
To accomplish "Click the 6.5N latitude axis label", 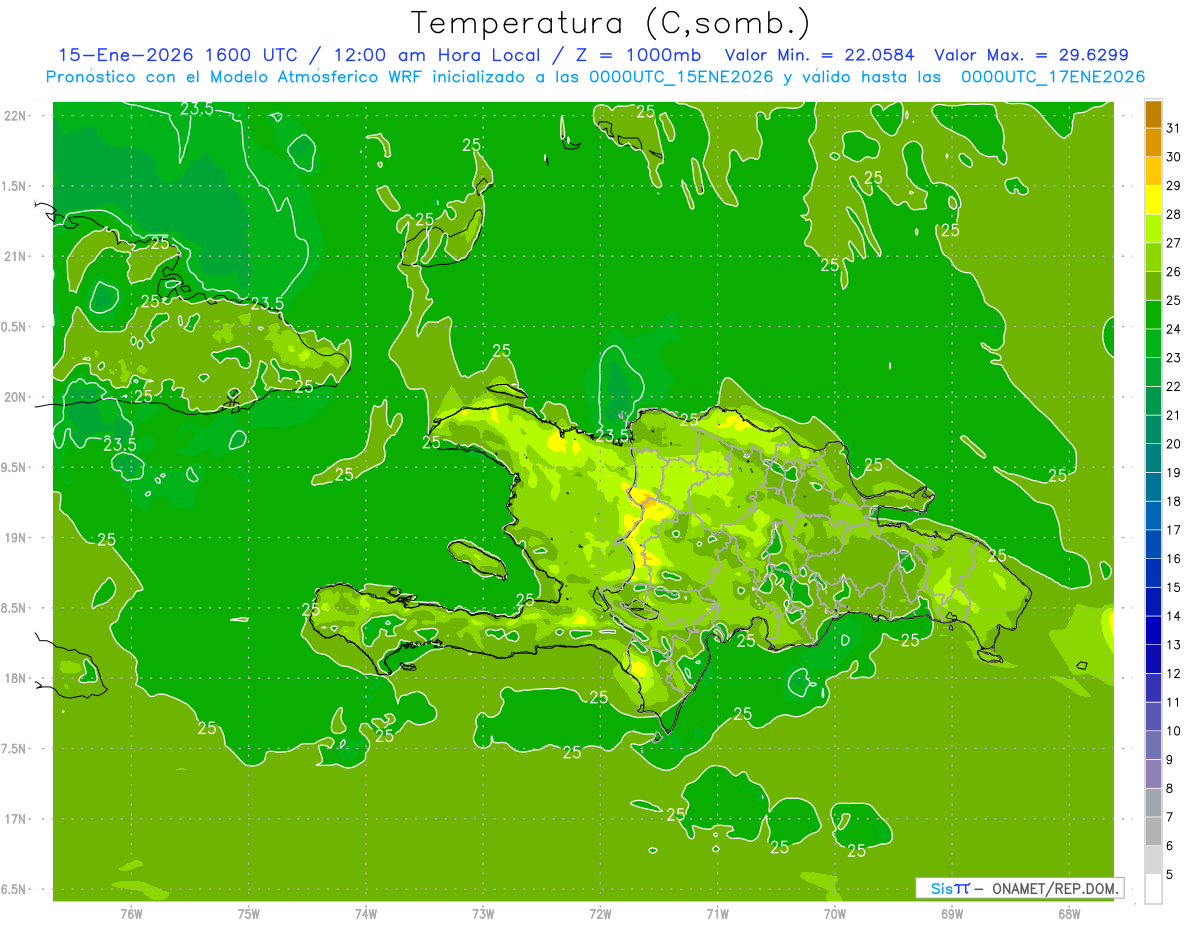I will [x=15, y=889].
